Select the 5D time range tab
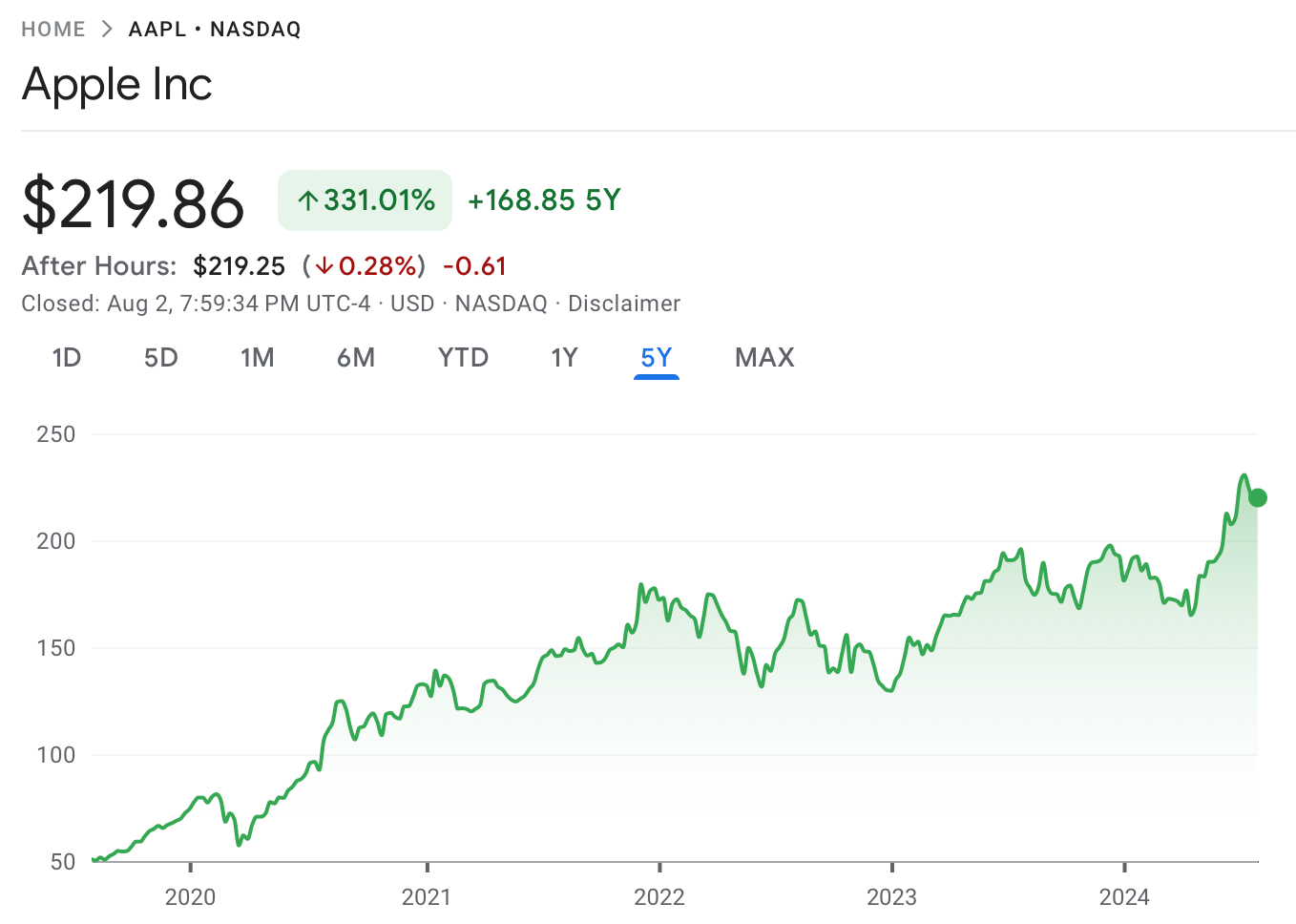This screenshot has width=1296, height=924. tap(161, 358)
